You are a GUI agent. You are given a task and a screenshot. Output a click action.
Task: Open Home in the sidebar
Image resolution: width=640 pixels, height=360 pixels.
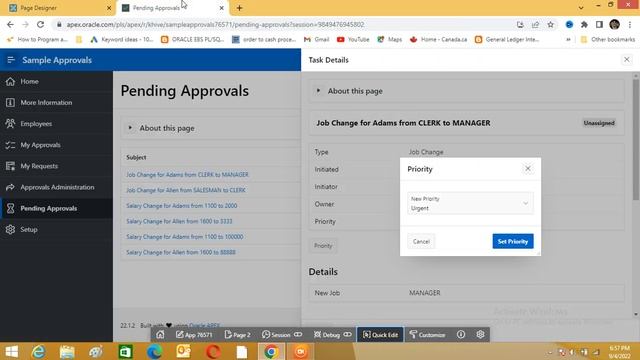pyautogui.click(x=56, y=81)
